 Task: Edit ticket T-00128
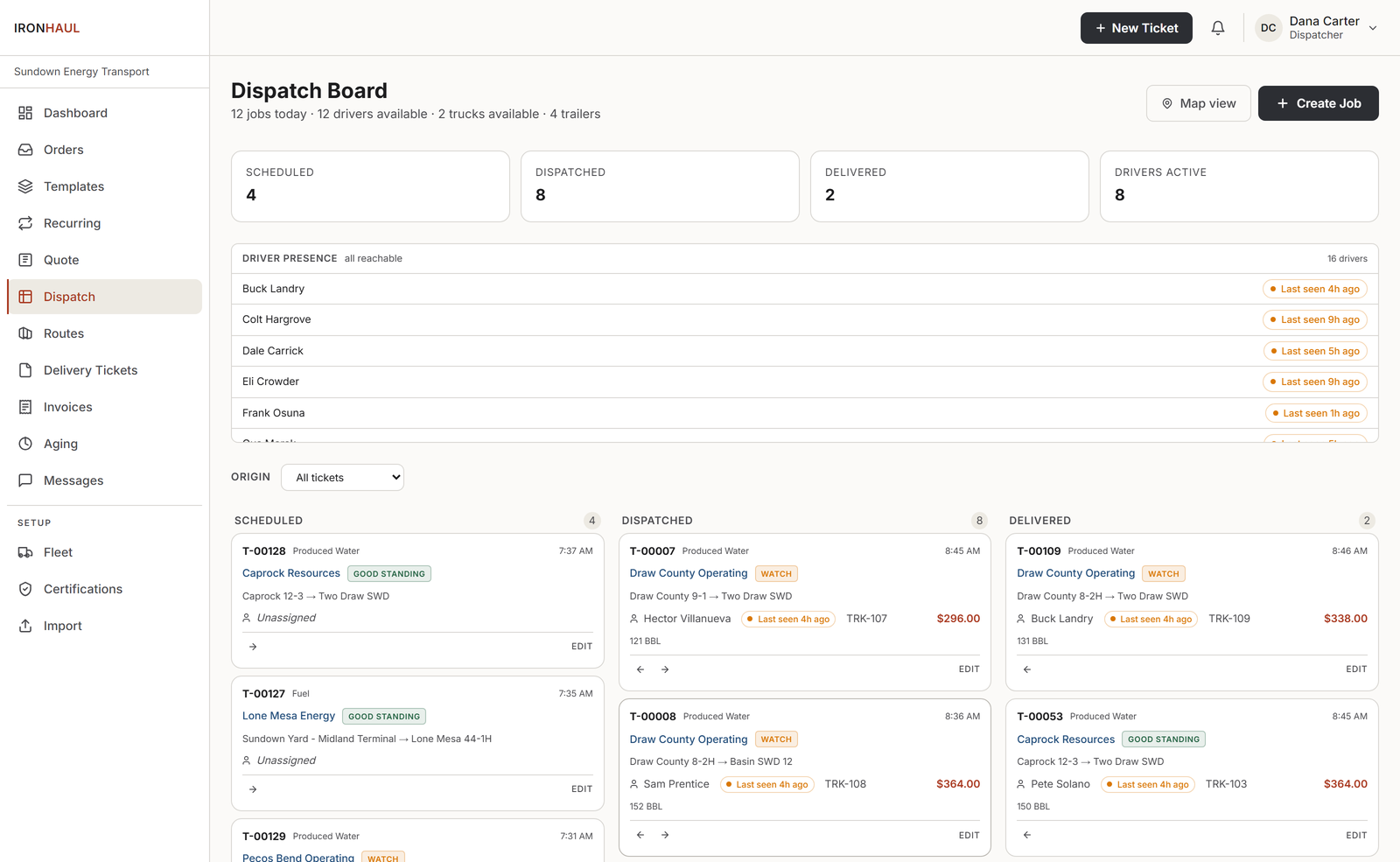click(582, 647)
